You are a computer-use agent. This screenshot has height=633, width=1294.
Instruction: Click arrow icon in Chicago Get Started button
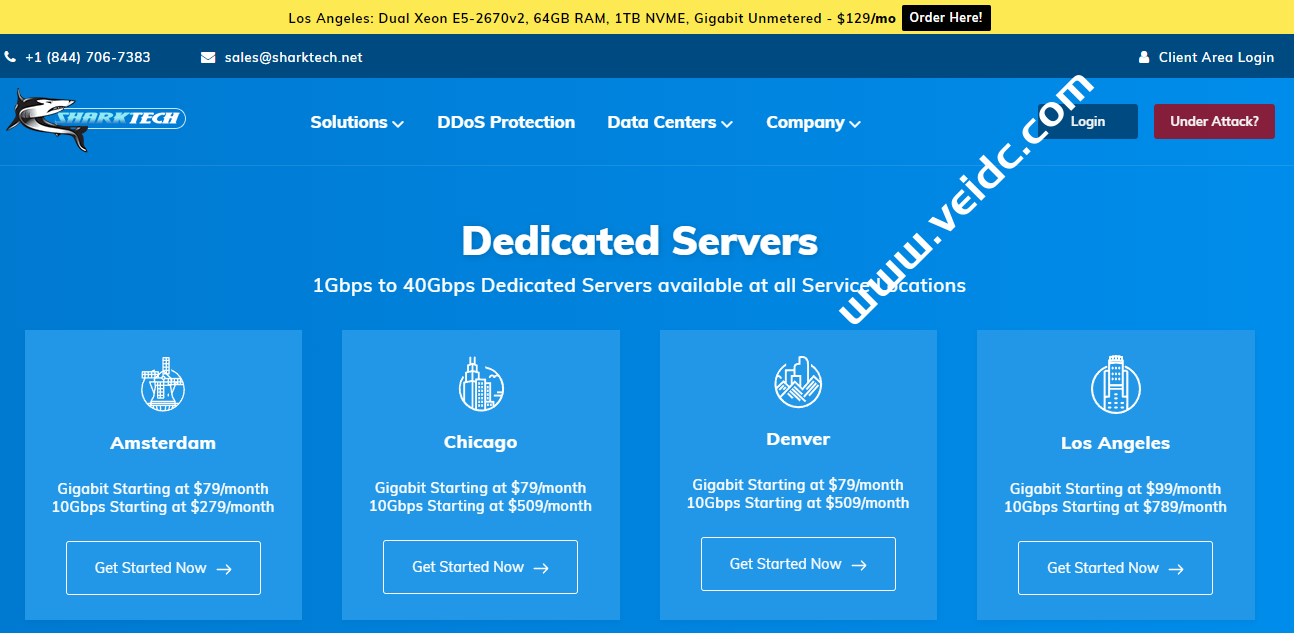[x=541, y=568]
